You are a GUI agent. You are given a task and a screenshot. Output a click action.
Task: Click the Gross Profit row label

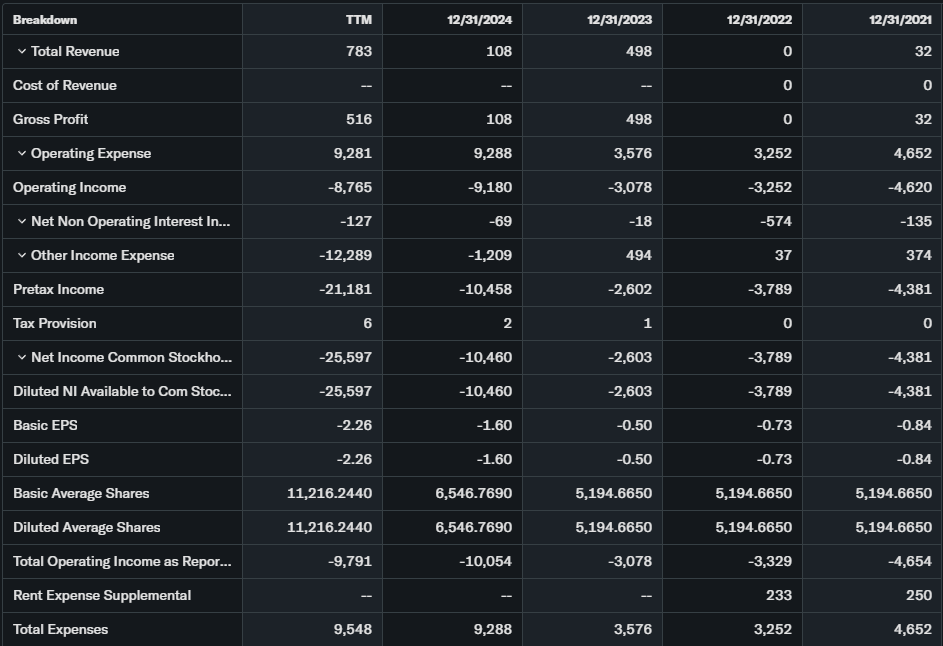51,120
